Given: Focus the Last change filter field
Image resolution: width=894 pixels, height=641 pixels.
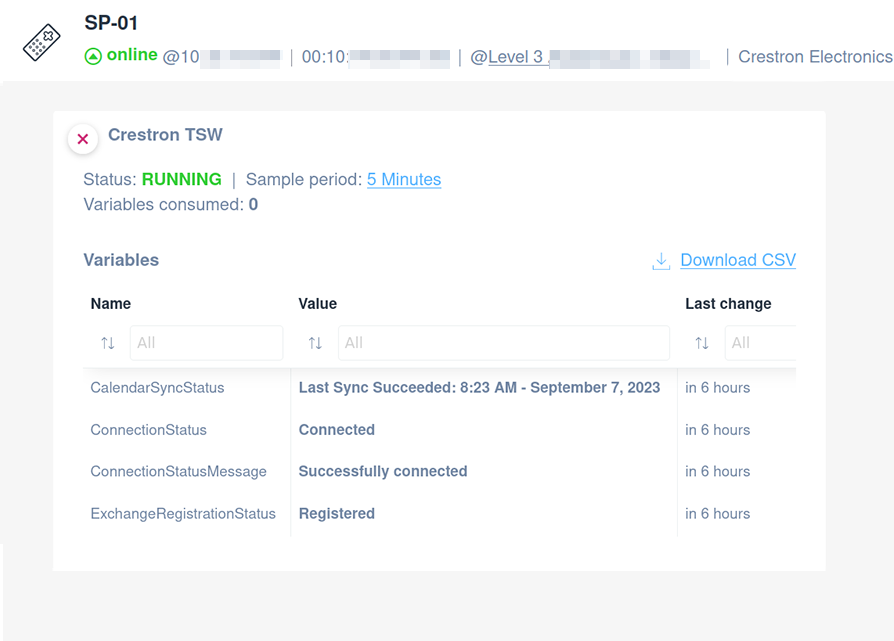Looking at the screenshot, I should point(761,343).
